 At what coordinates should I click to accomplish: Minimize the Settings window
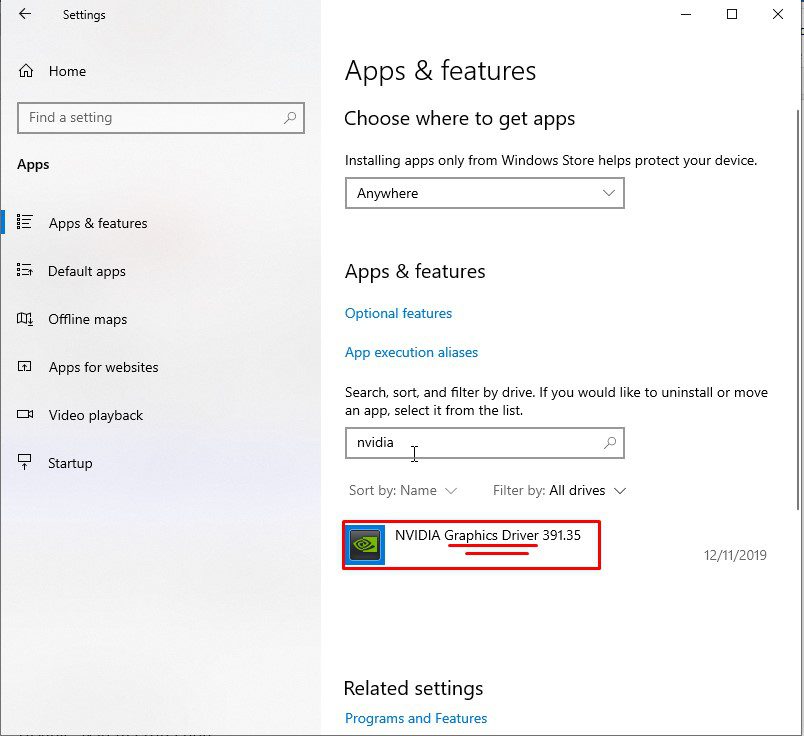pos(686,14)
